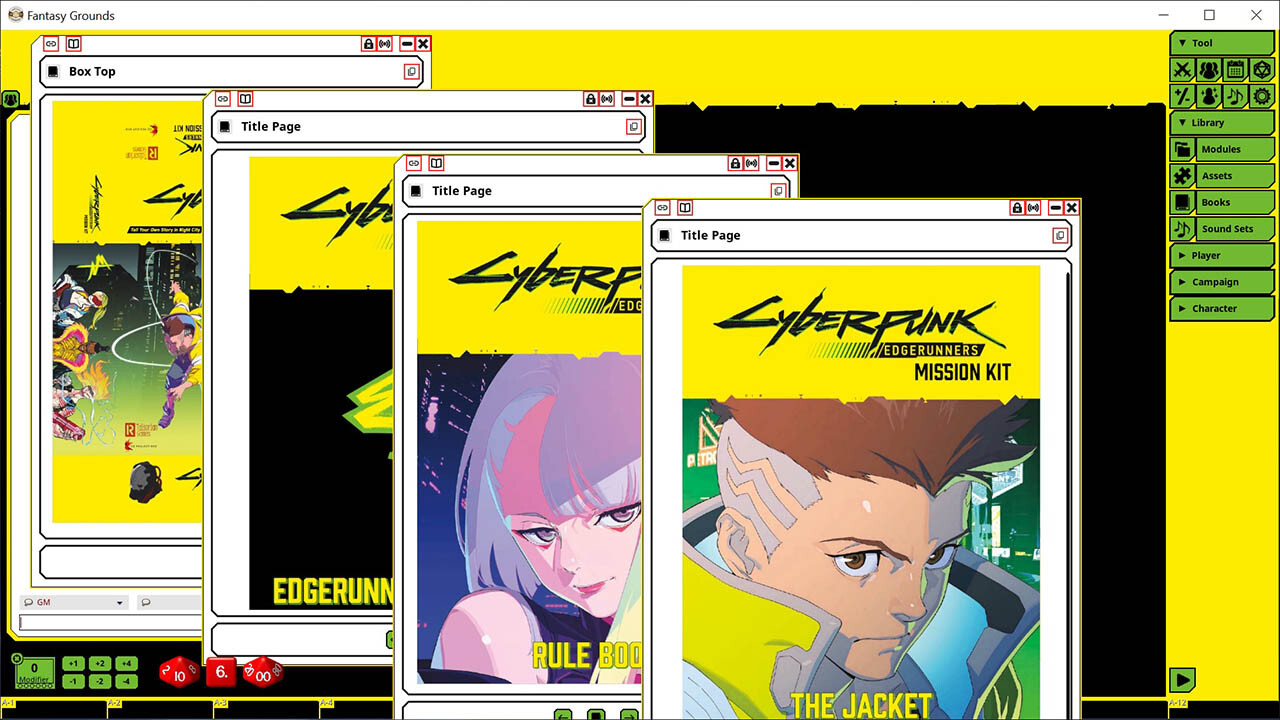The width and height of the screenshot is (1280, 720).
Task: Open the Effects tool icon beside Modifiers
Action: (1208, 96)
